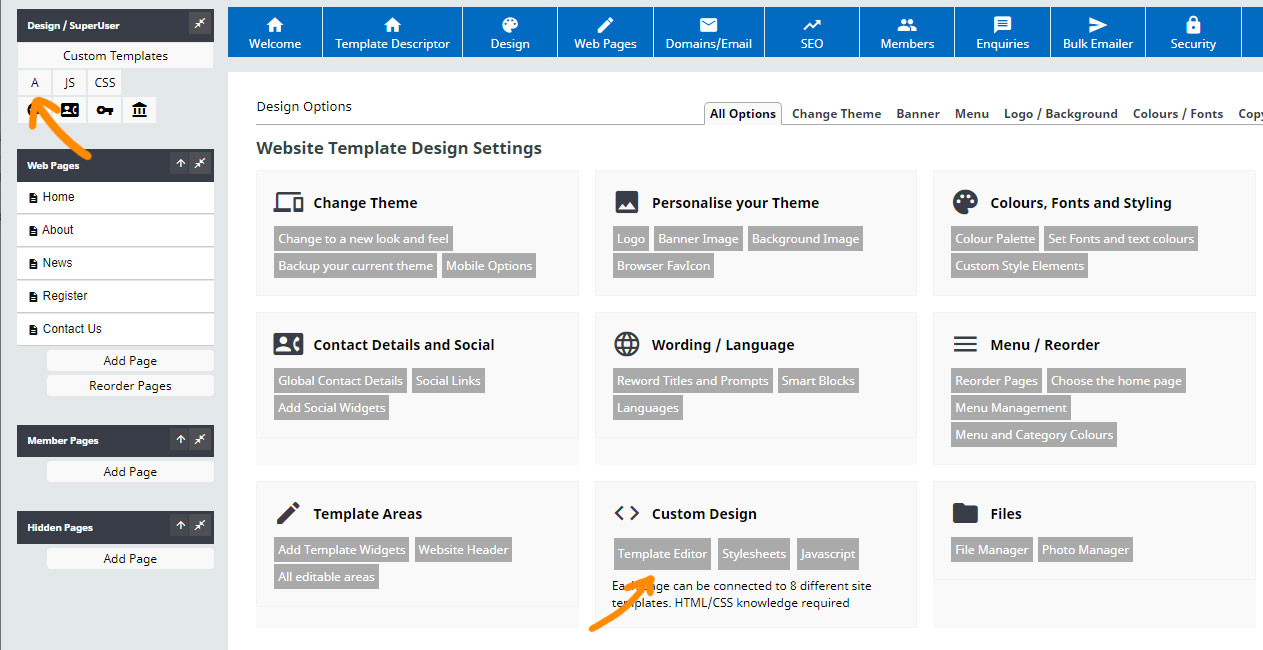Click the Template Editor button
1263x650 pixels.
click(662, 554)
